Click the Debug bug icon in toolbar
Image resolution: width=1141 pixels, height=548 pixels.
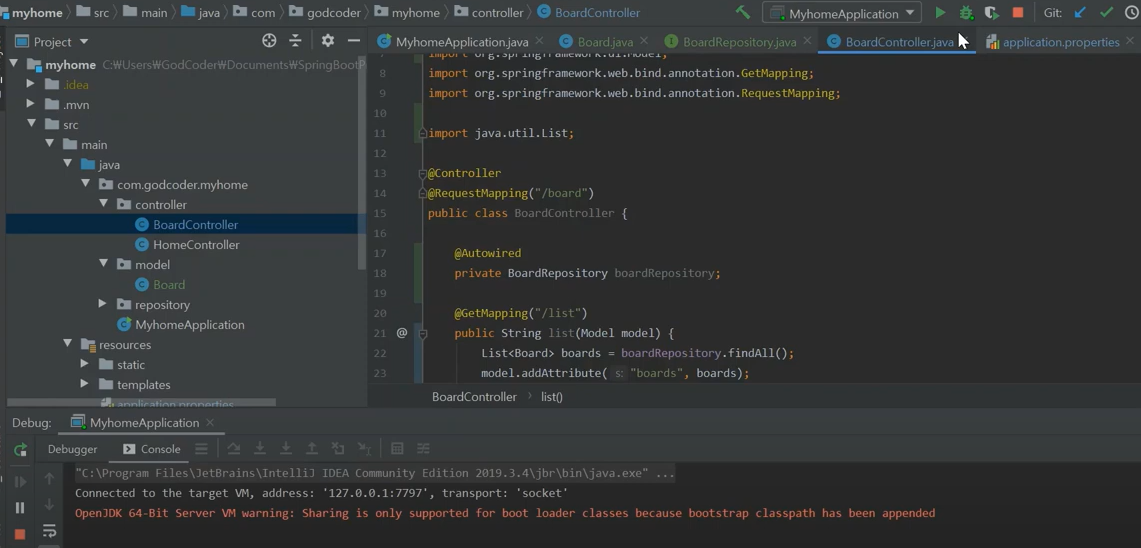tap(966, 12)
